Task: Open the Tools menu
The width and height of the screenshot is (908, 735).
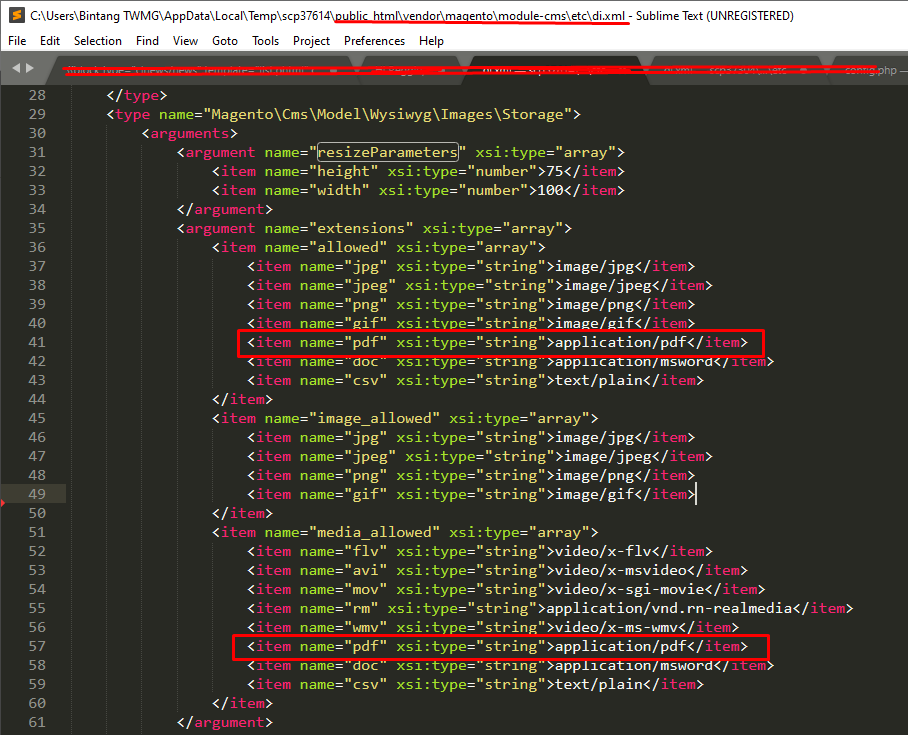Action: 266,41
